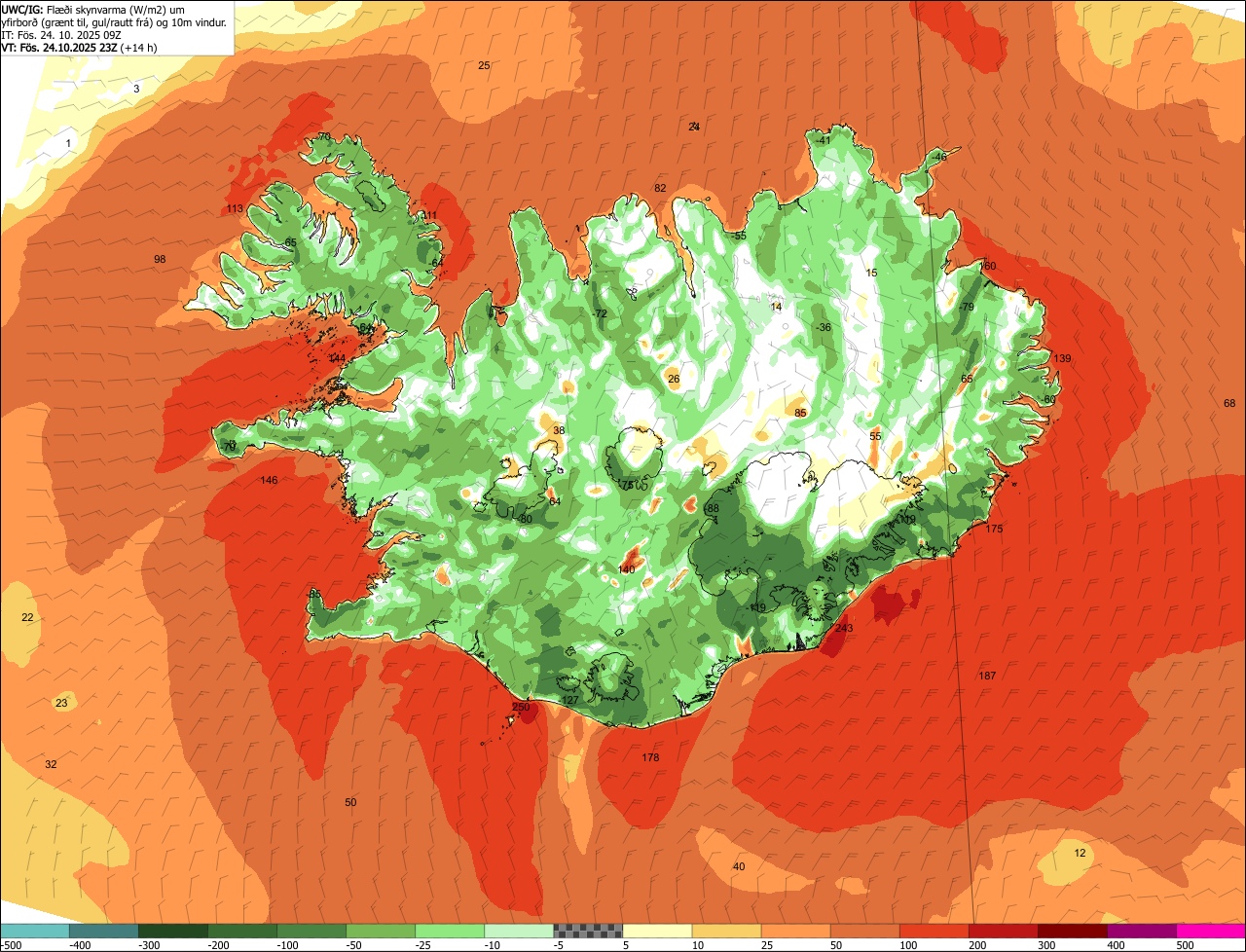The width and height of the screenshot is (1246, 952).
Task: Click the map value -64 in the eastern Westfjords
Action: (436, 263)
